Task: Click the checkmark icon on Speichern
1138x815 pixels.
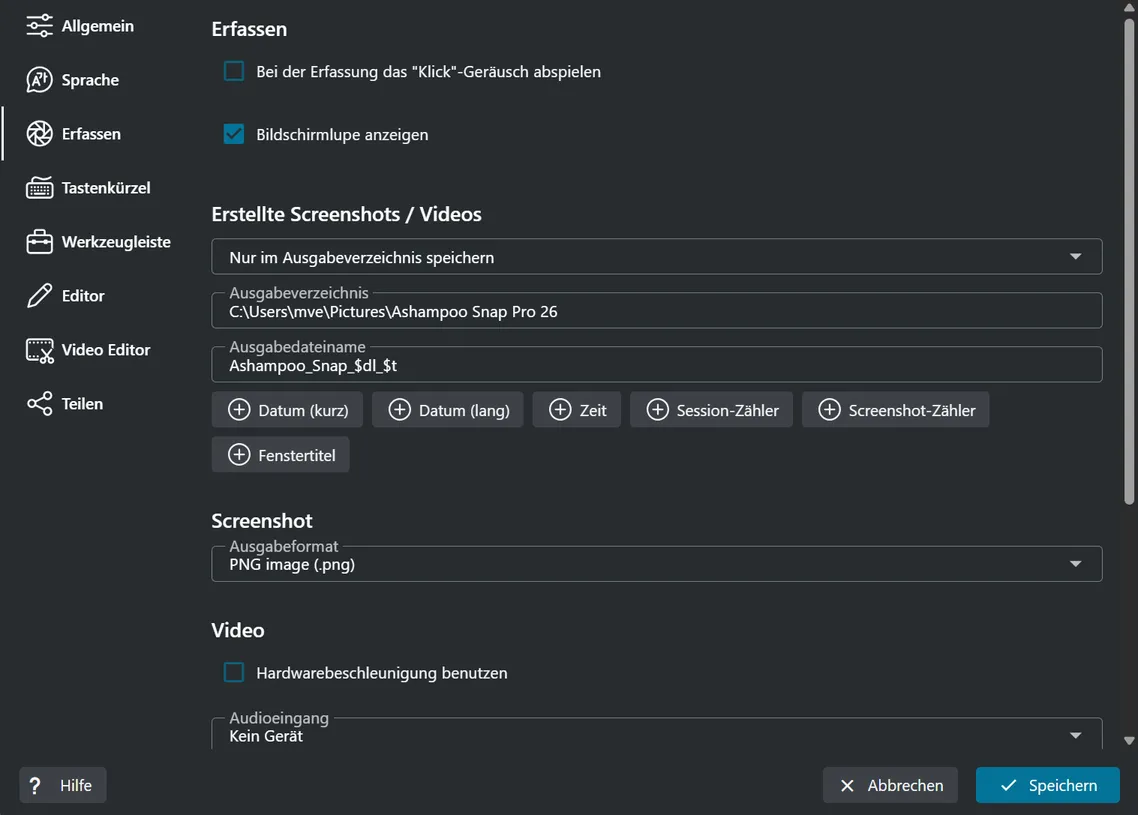Action: (x=1008, y=785)
